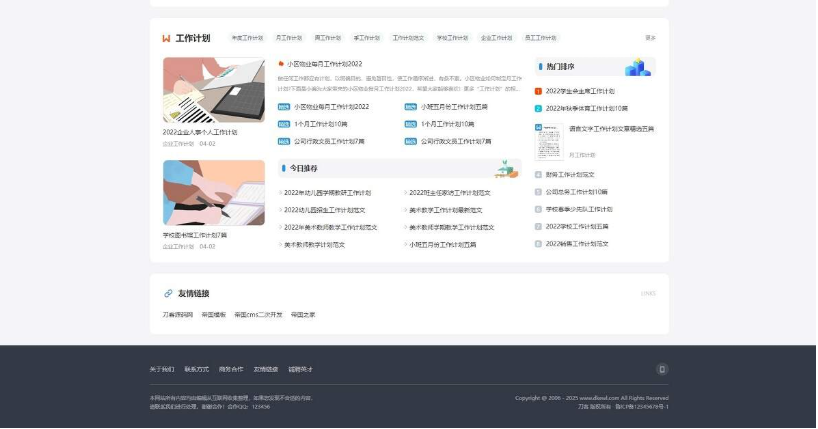Click the orange W logo beside 工作计划
This screenshot has height=429, width=818.
[x=166, y=38]
